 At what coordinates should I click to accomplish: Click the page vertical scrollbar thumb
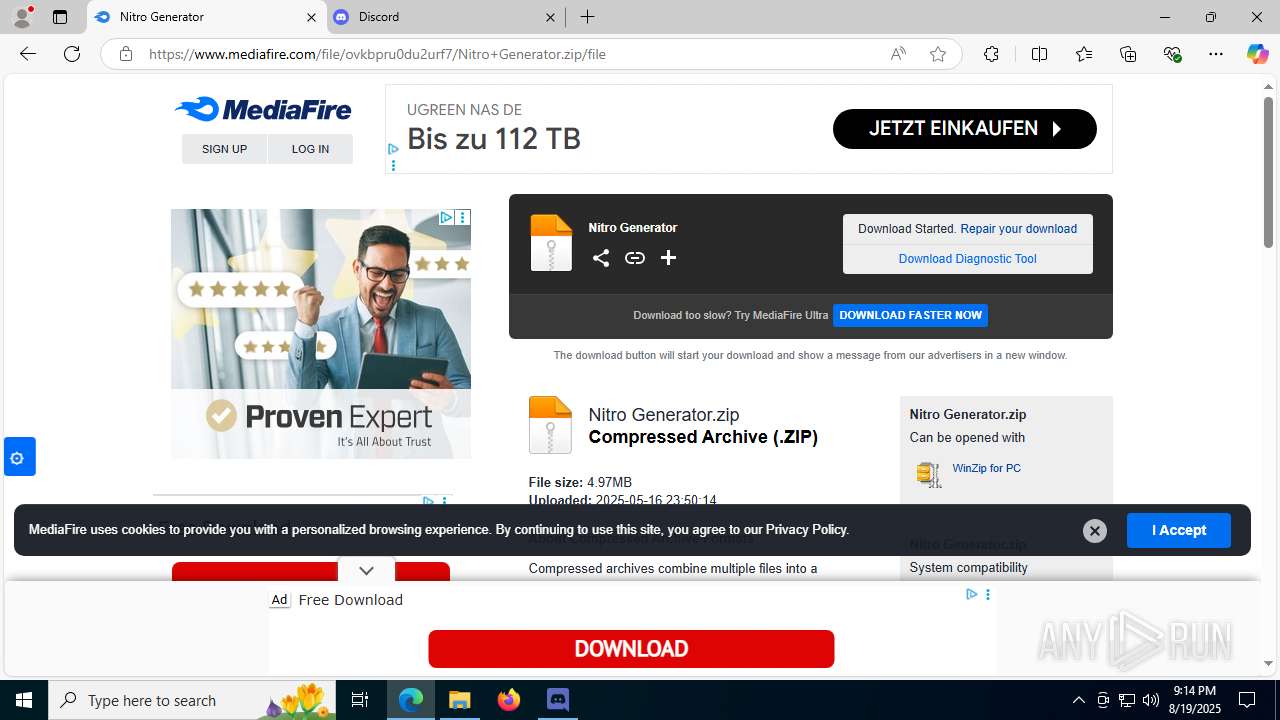(1268, 172)
